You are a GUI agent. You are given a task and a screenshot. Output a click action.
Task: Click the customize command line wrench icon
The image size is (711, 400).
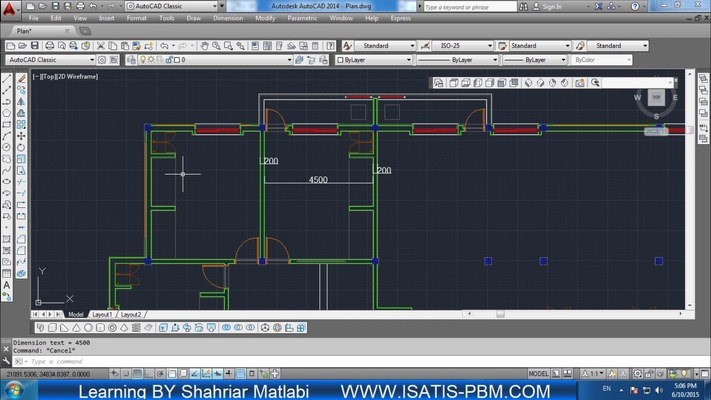point(6,361)
